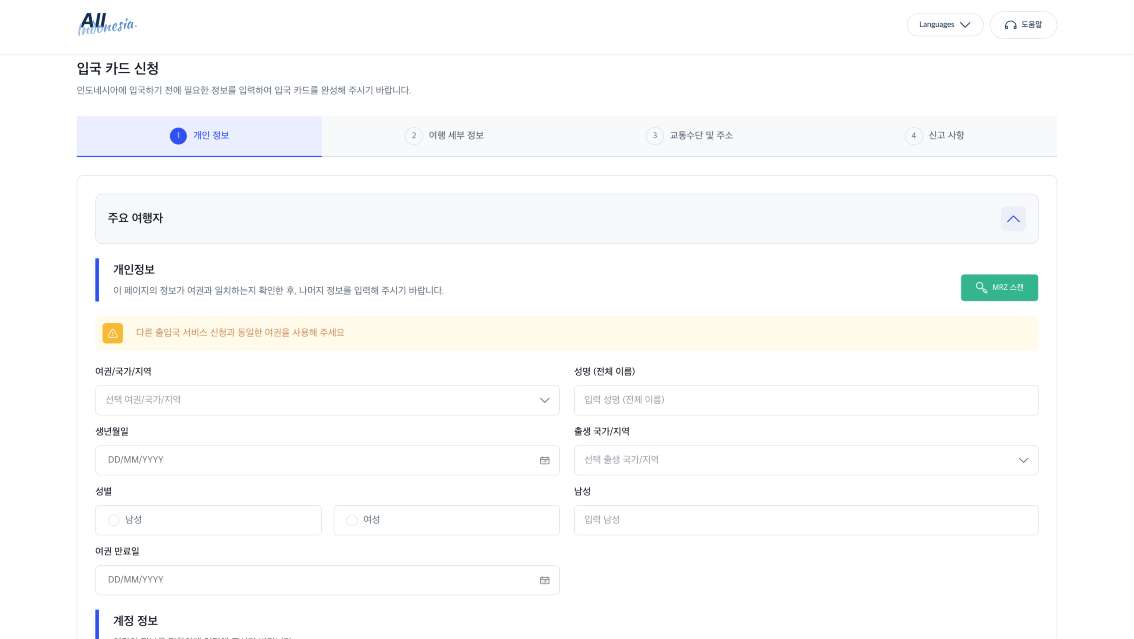Collapse the 주요 여행자 section
Screen dimensions: 1134x639
(1012, 218)
